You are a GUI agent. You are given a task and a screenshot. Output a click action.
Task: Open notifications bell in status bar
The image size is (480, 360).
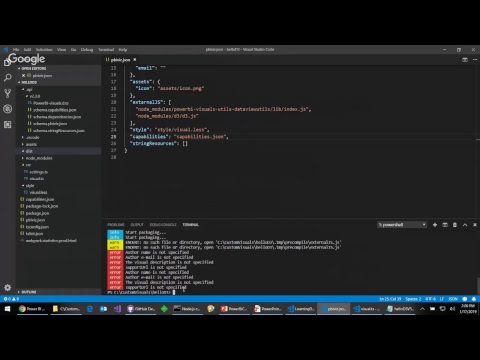(x=474, y=299)
